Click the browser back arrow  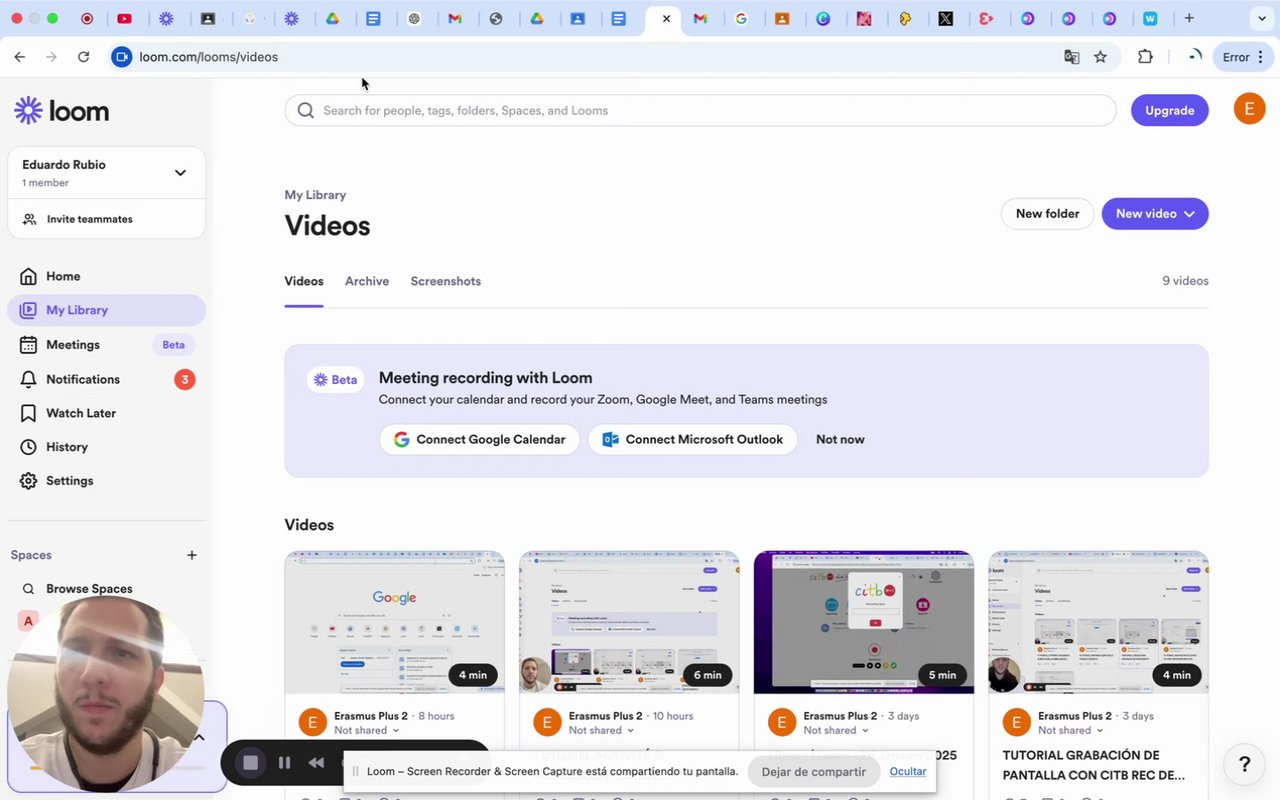click(x=20, y=57)
